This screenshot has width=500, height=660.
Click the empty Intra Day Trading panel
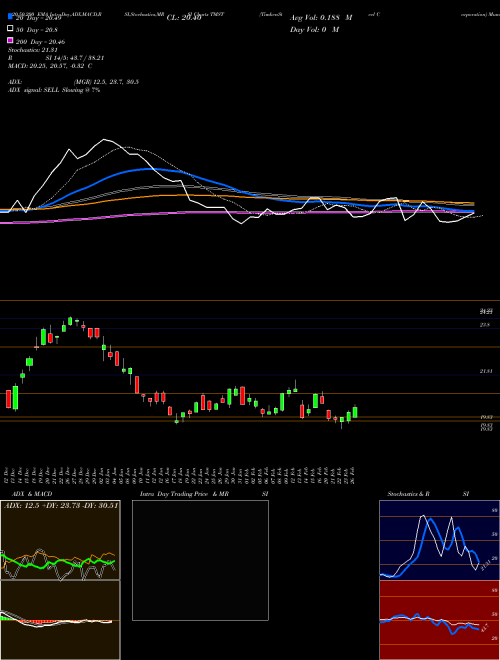[200, 560]
